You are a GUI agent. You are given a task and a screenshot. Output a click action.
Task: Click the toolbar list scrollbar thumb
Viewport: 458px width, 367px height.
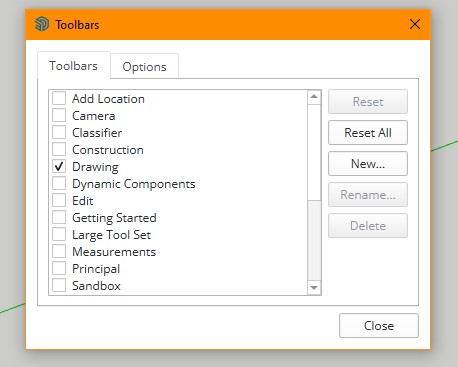click(x=314, y=152)
